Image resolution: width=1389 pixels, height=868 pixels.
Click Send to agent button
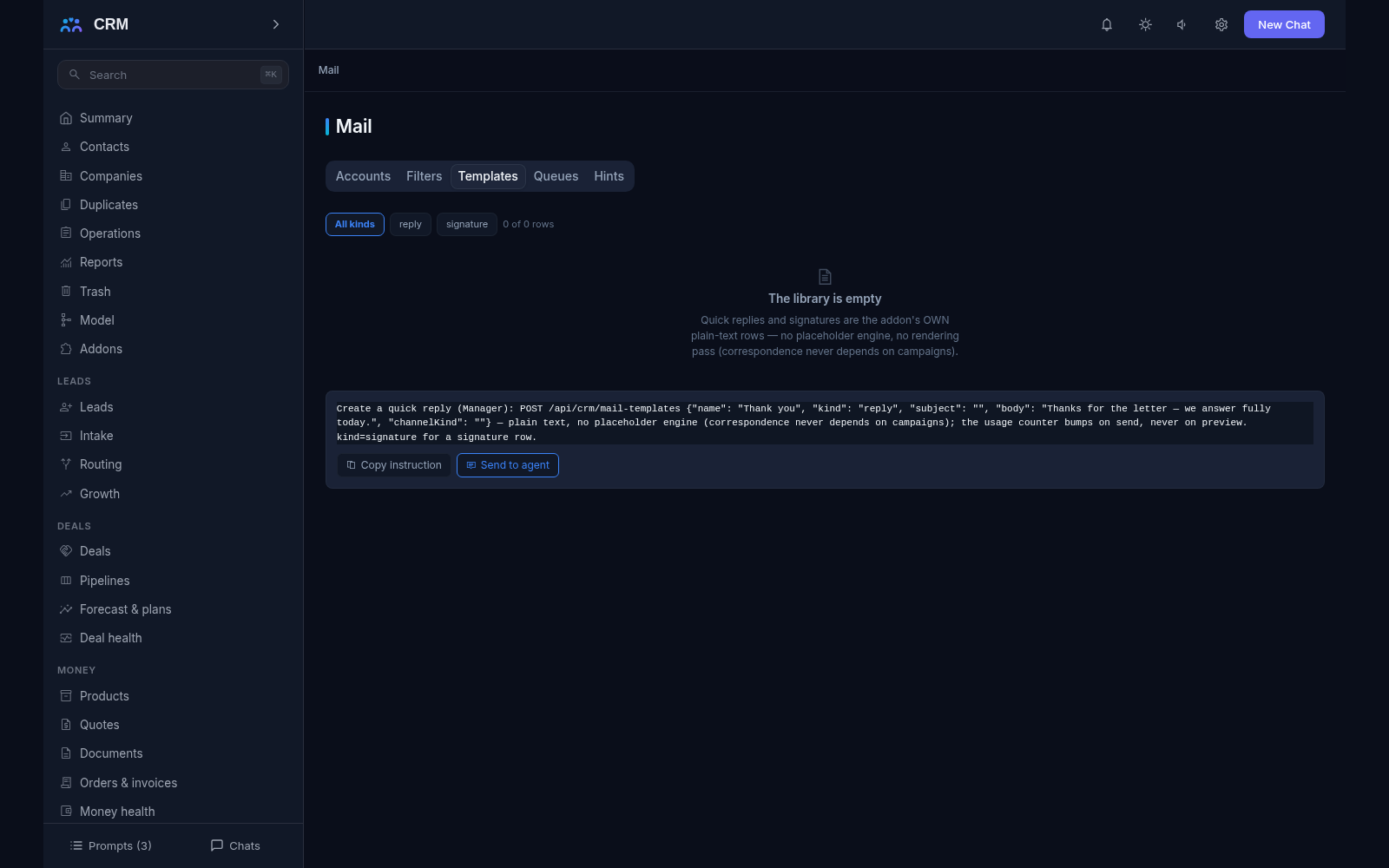508,465
